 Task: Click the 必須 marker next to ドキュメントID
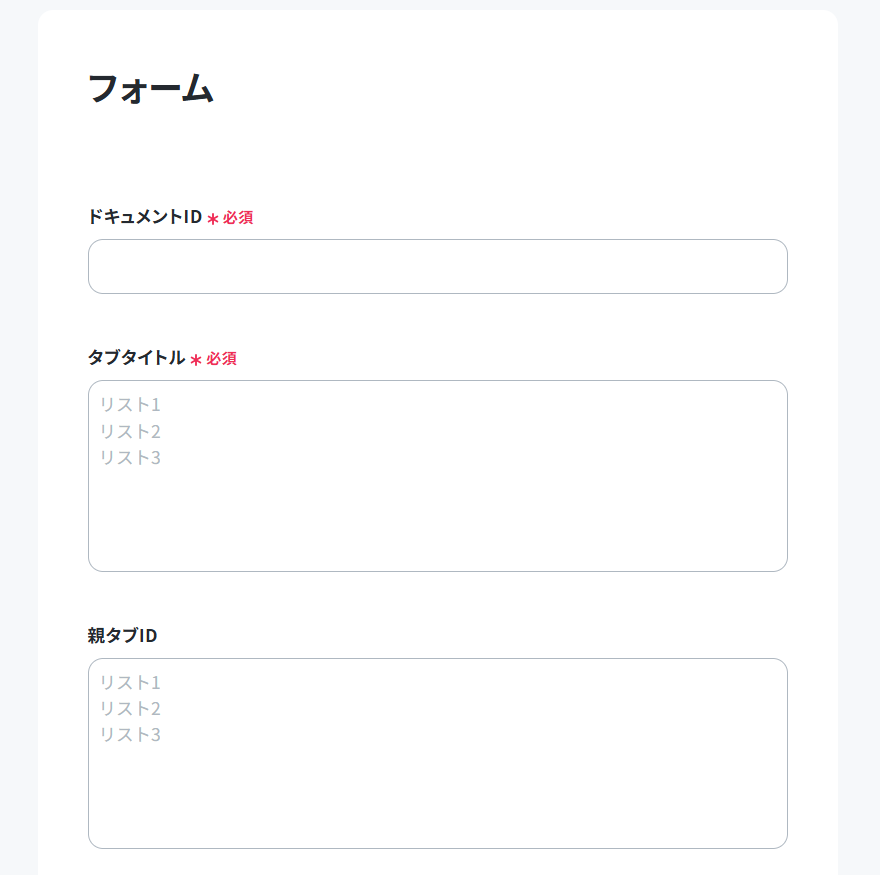pyautogui.click(x=238, y=217)
